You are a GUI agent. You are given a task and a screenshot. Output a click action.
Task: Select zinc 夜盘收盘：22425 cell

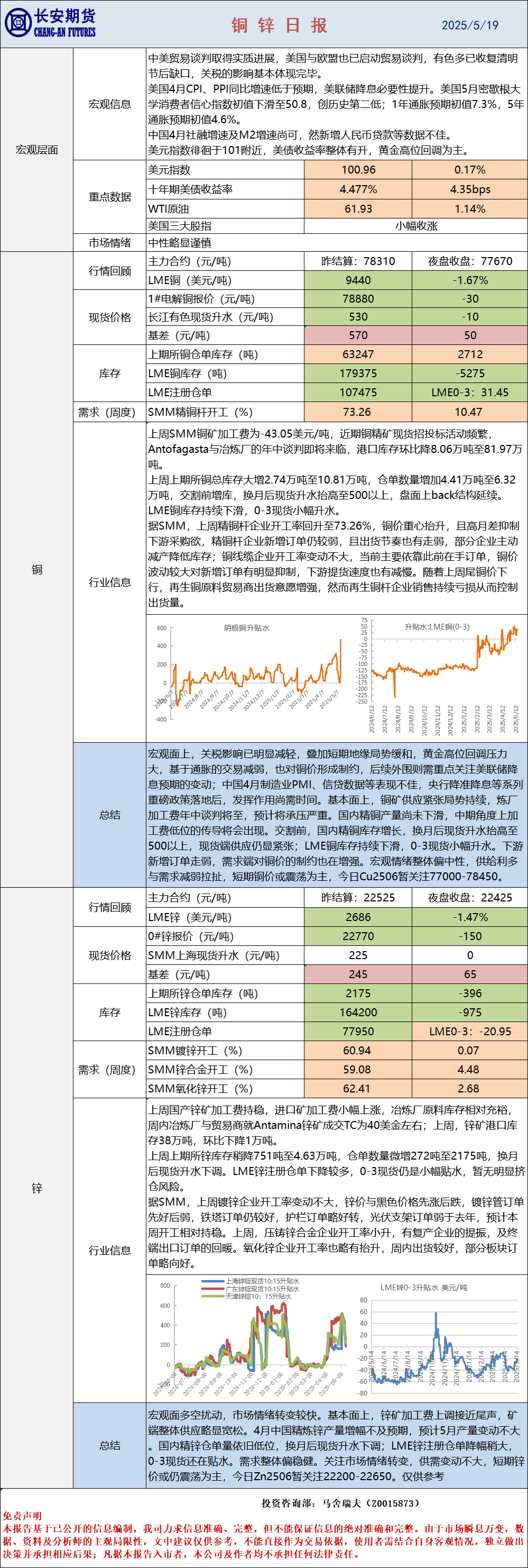click(470, 897)
